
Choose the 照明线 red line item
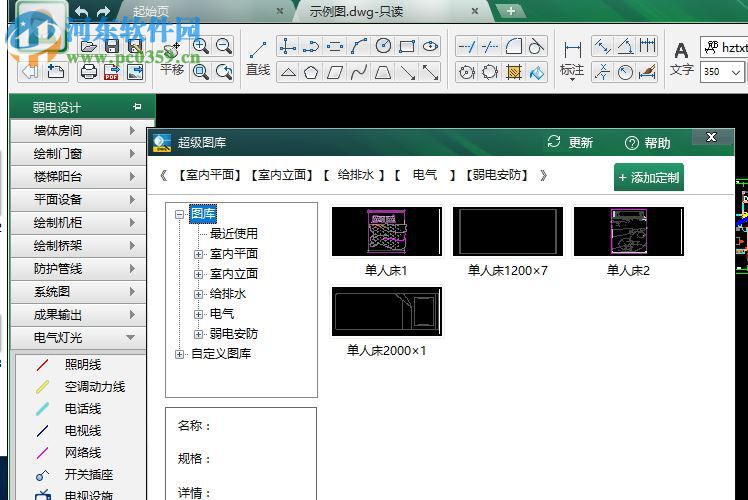tap(69, 365)
